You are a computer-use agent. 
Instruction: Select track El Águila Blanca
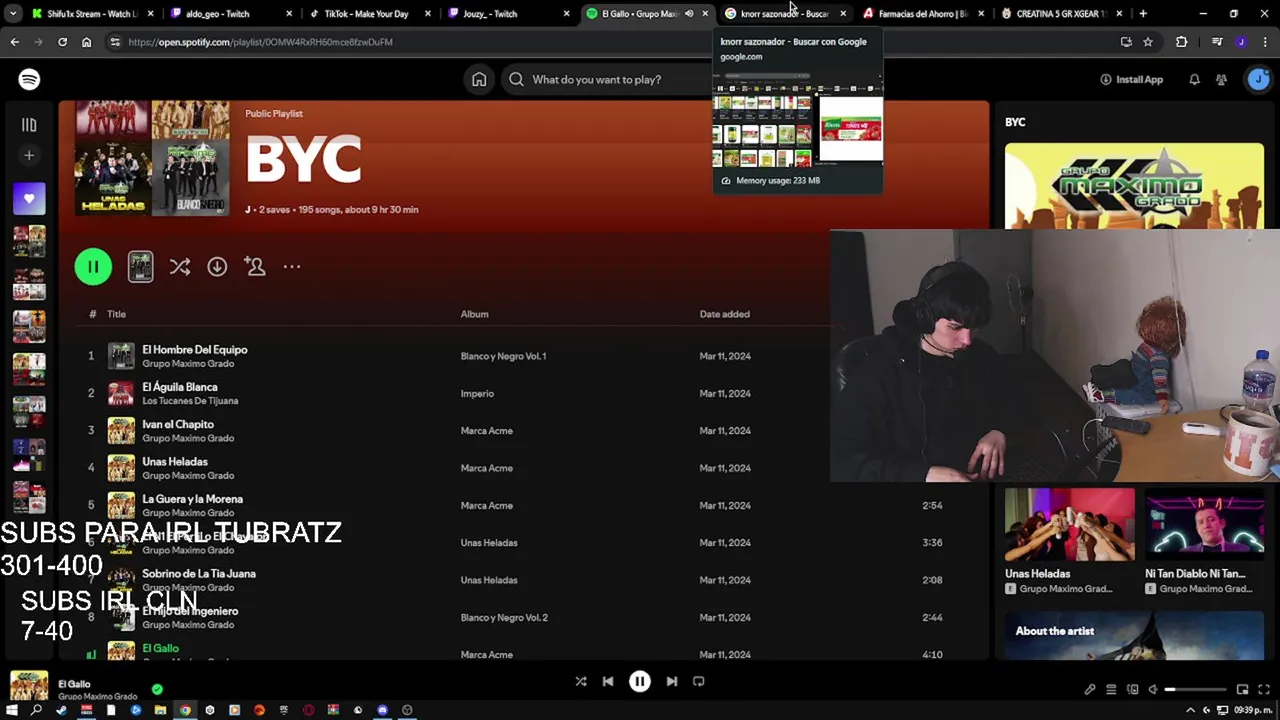[x=179, y=386]
